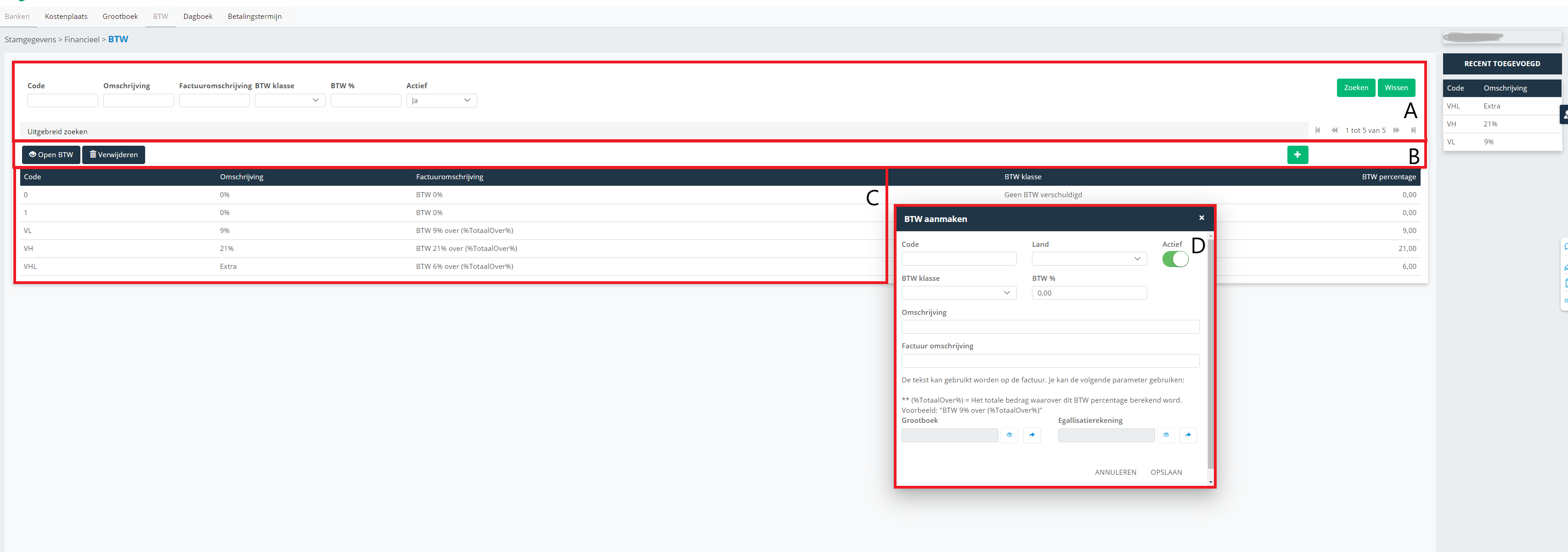
Task: Switch to the Betalingstermijn tab
Action: point(254,17)
